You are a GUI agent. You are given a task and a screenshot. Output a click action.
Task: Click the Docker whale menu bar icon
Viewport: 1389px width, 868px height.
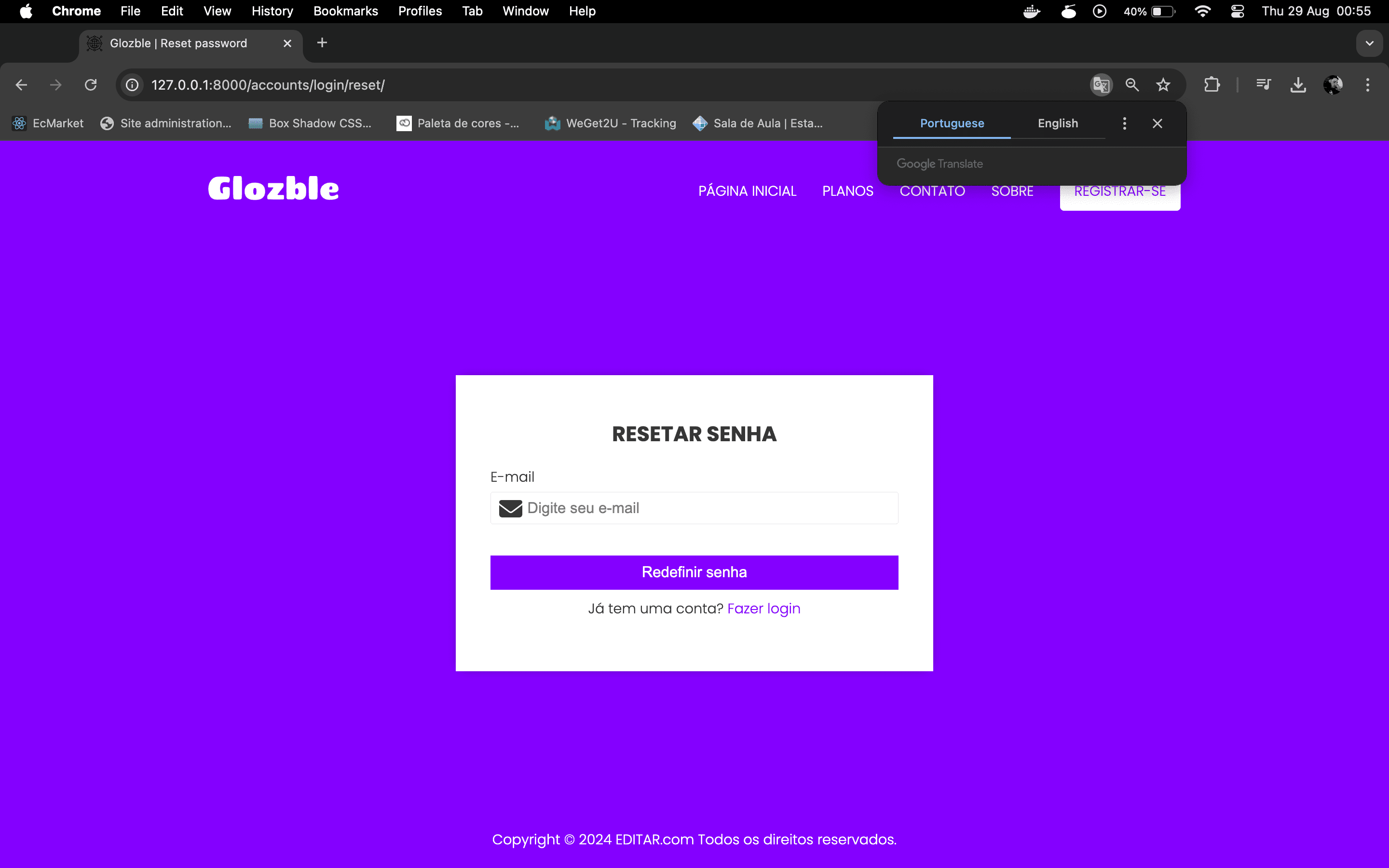coord(1032,12)
